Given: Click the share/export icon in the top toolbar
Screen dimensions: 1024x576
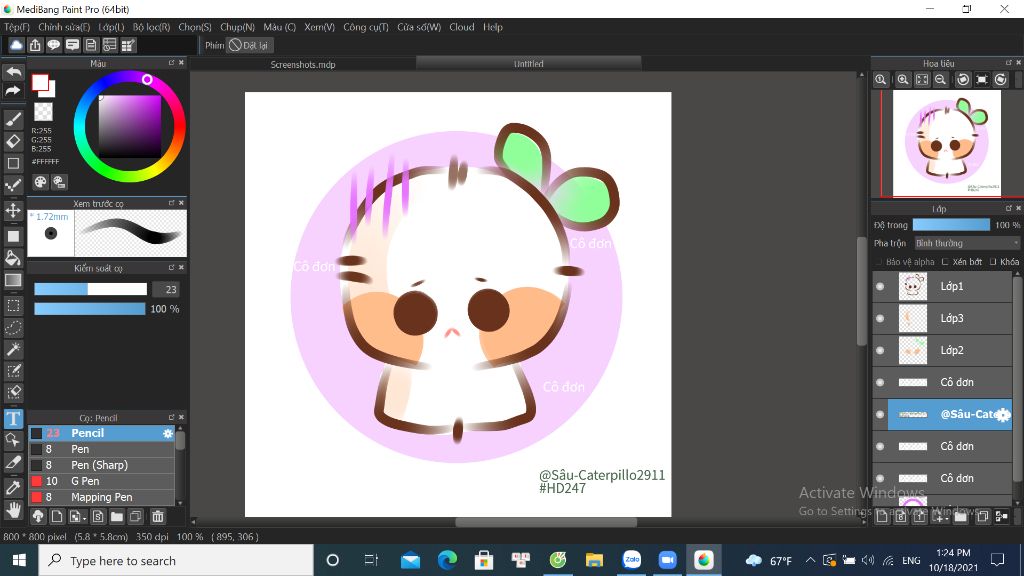Looking at the screenshot, I should tap(35, 45).
